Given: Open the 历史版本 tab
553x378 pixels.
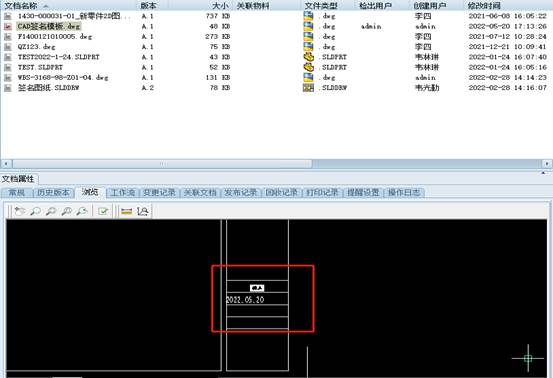Looking at the screenshot, I should pyautogui.click(x=53, y=193).
